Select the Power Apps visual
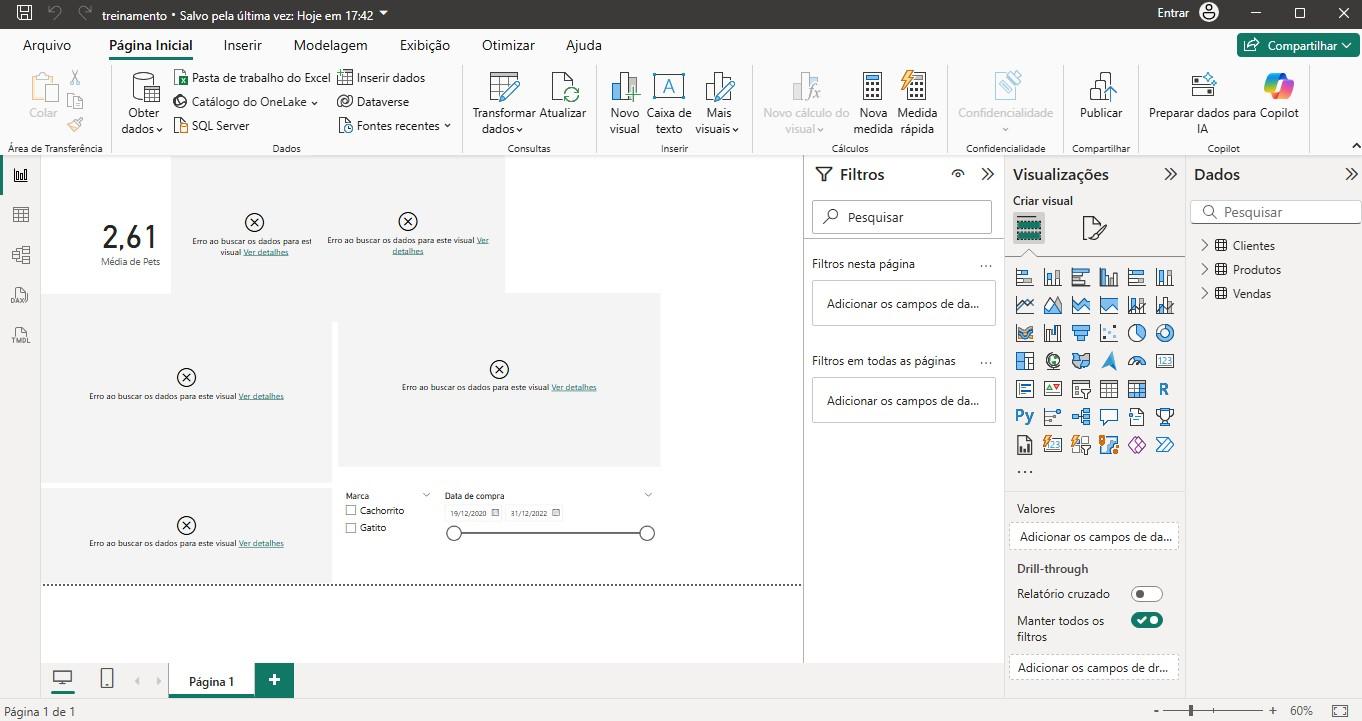 [1137, 445]
